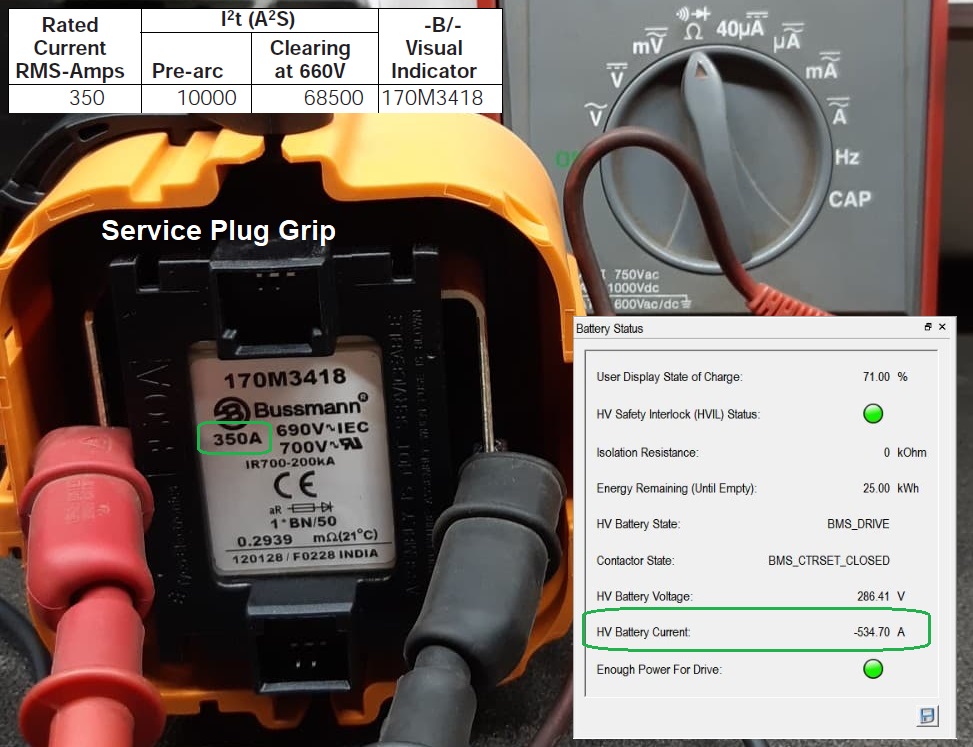Click the HVIL Status green indicator
The height and width of the screenshot is (747, 973).
(x=873, y=413)
